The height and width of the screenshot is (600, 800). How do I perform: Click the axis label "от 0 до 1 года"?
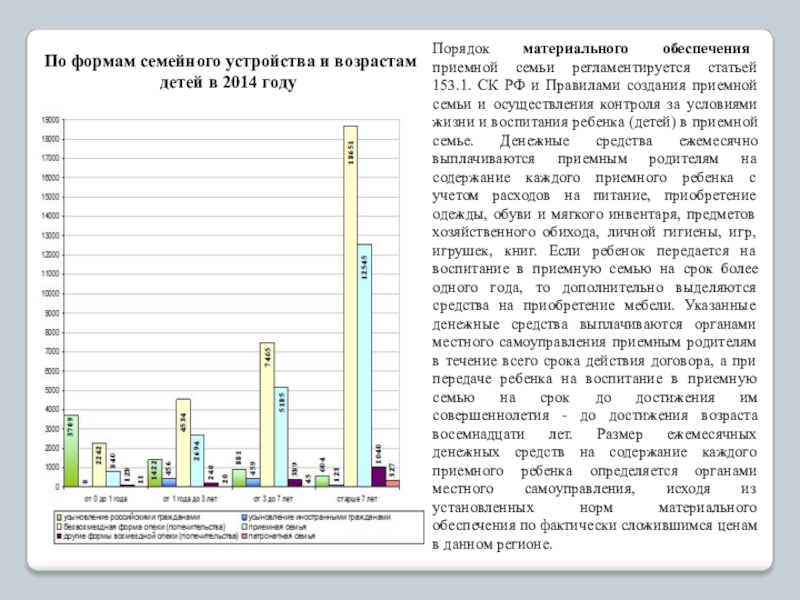(x=105, y=498)
